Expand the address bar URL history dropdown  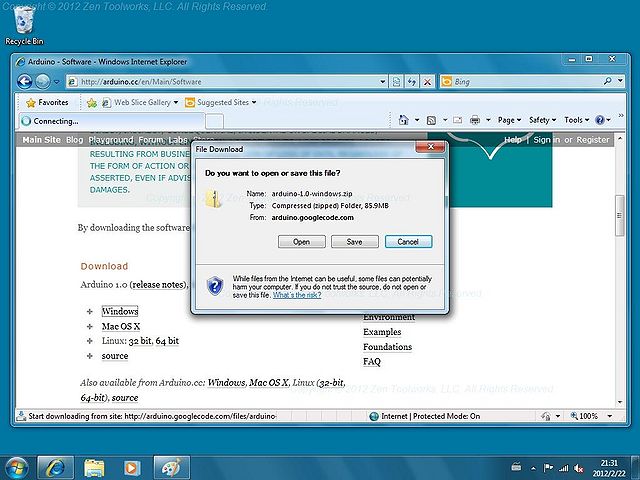(382, 82)
